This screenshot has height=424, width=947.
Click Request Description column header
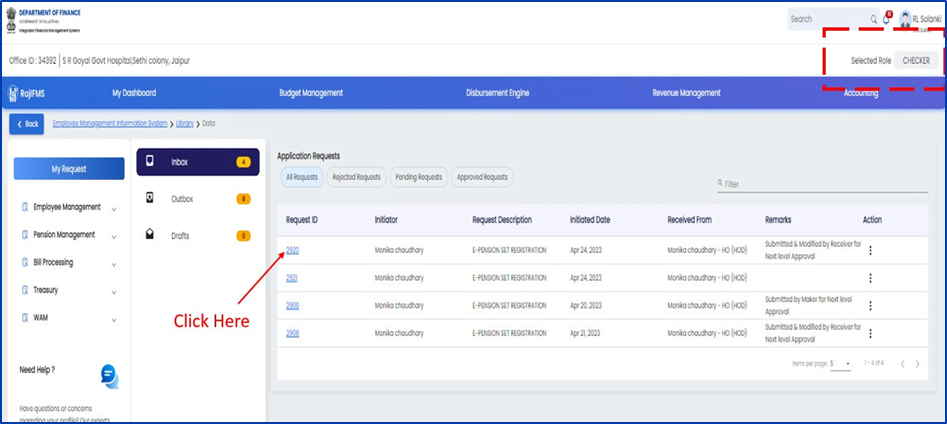tap(502, 220)
